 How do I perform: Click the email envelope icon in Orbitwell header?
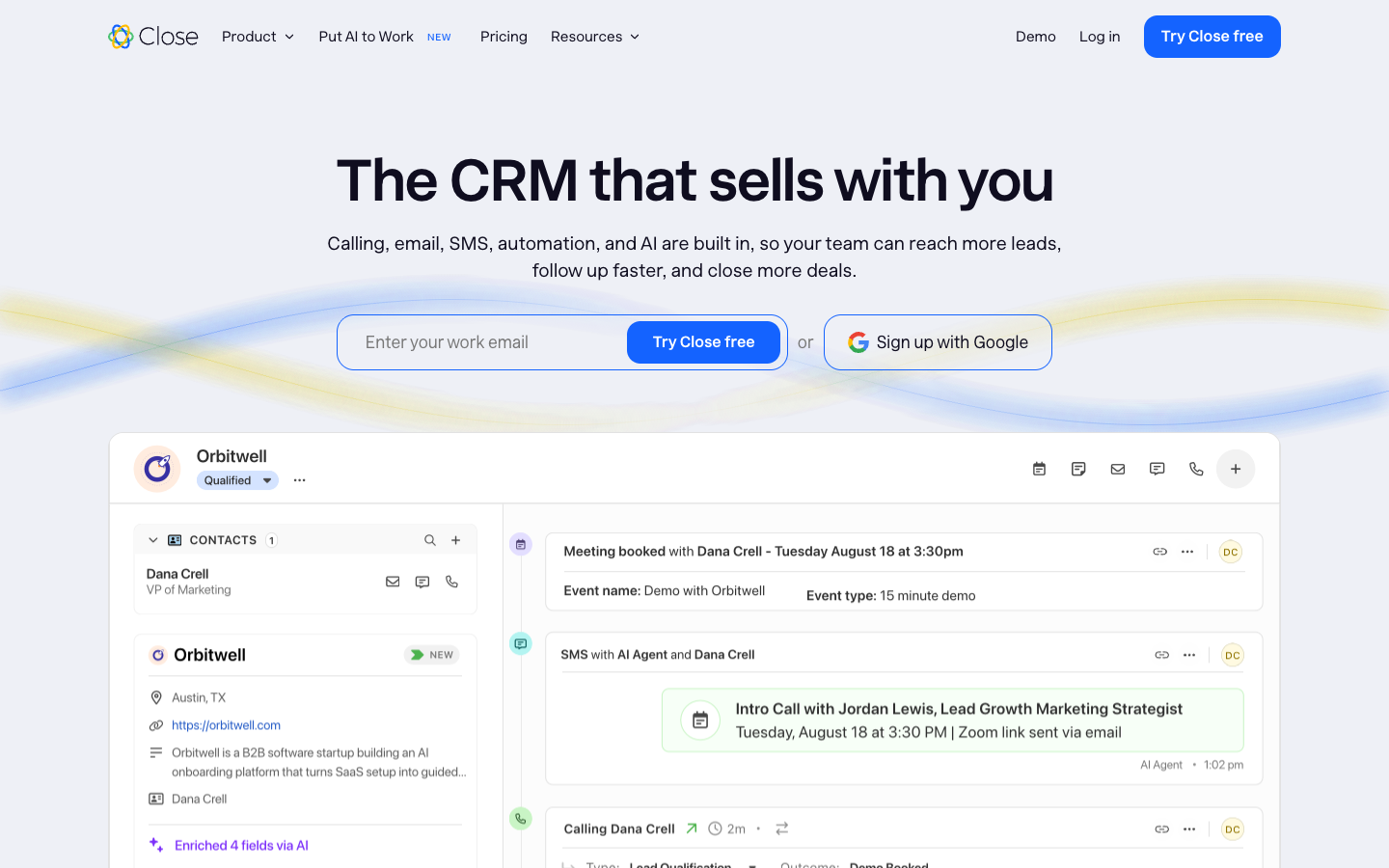[1118, 469]
